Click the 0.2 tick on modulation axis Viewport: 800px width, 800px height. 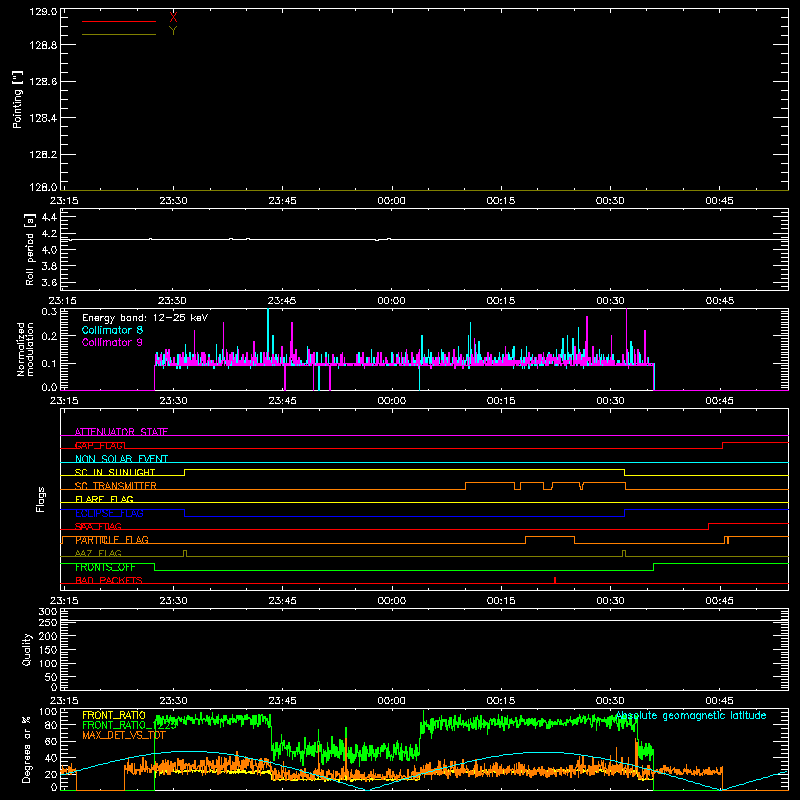click(49, 336)
